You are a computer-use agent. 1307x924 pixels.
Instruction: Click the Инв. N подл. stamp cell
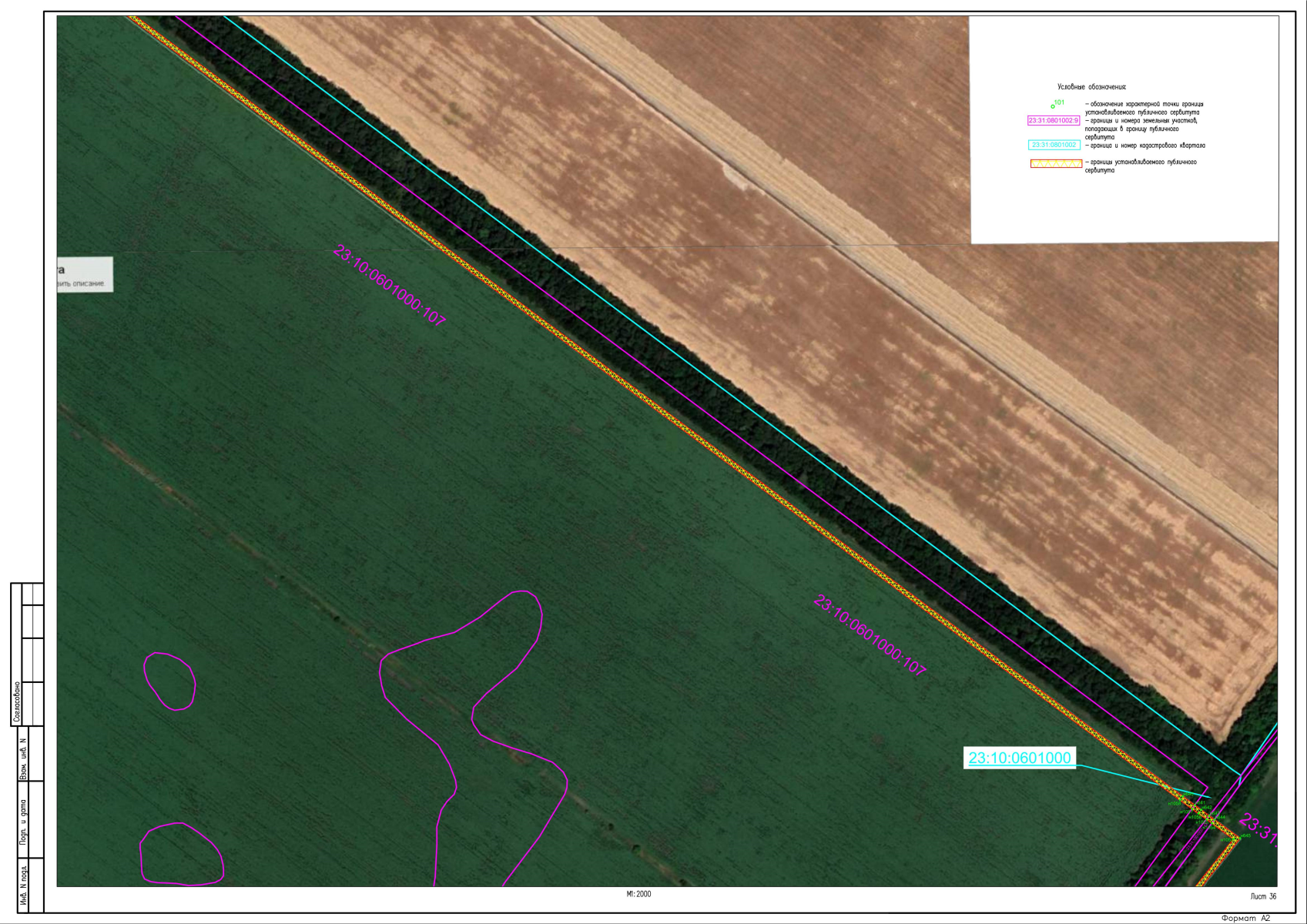point(23,887)
